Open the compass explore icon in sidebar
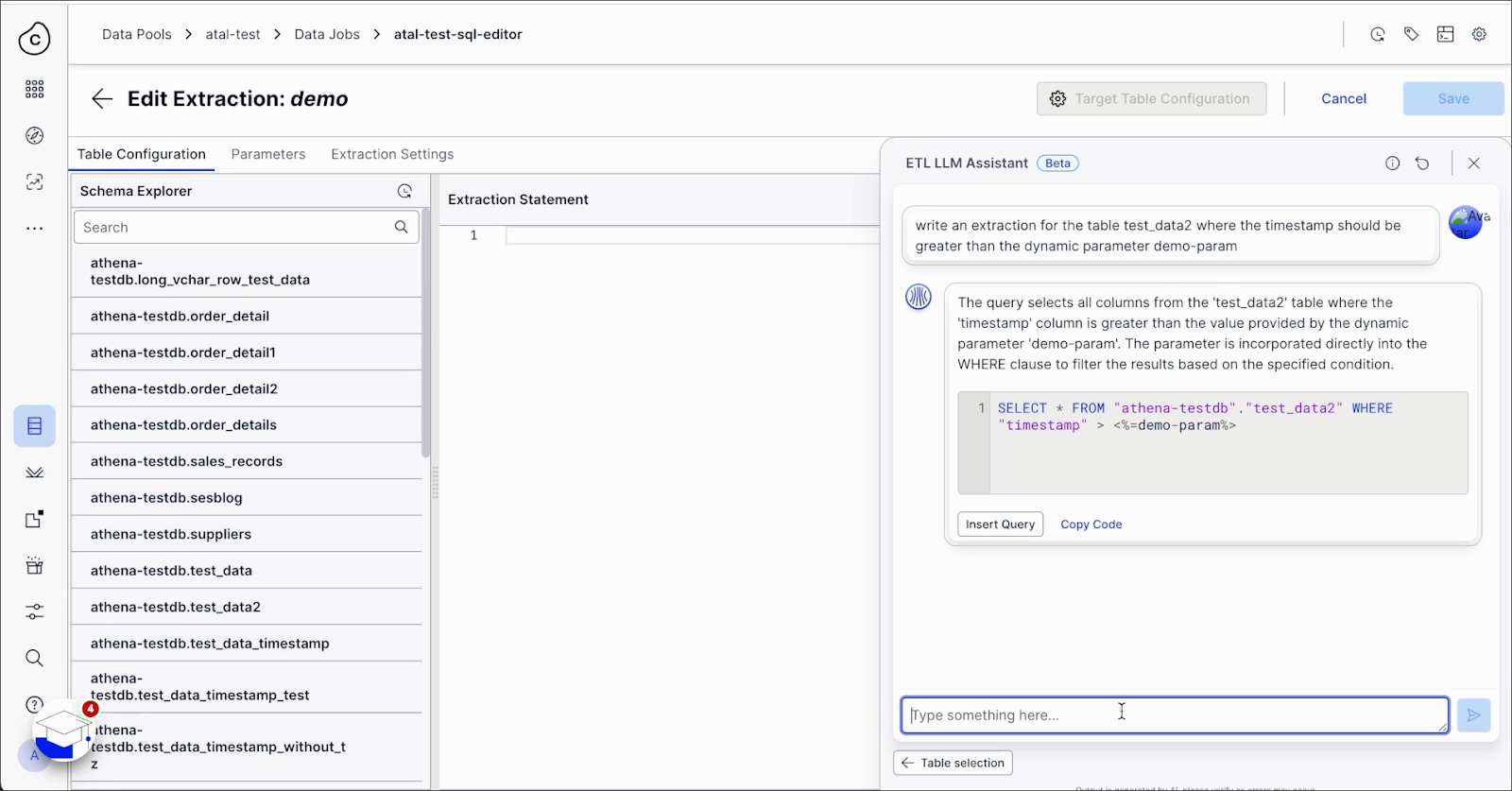The height and width of the screenshot is (791, 1512). tap(34, 135)
